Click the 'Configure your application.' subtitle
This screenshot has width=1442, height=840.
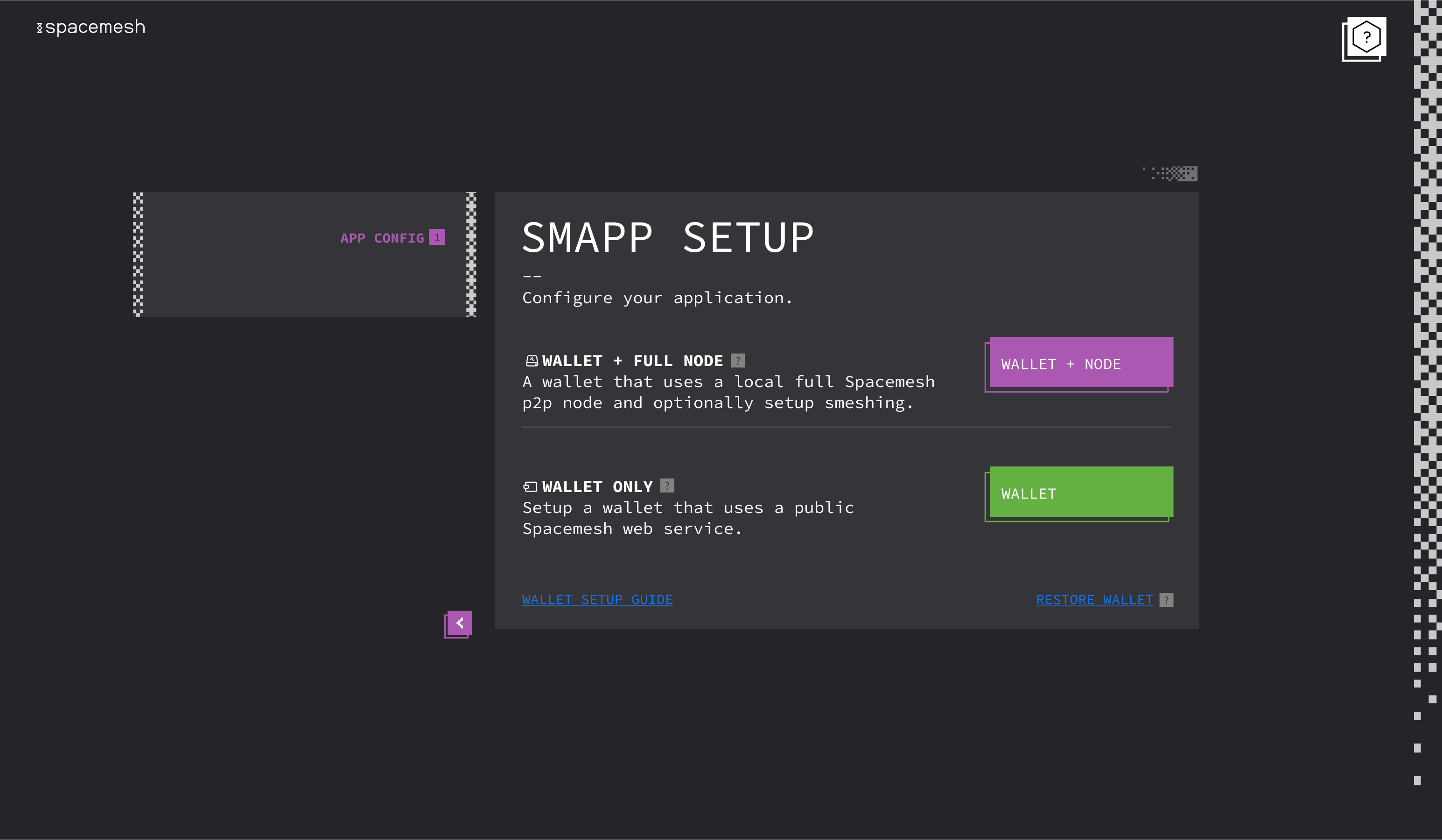(x=657, y=298)
